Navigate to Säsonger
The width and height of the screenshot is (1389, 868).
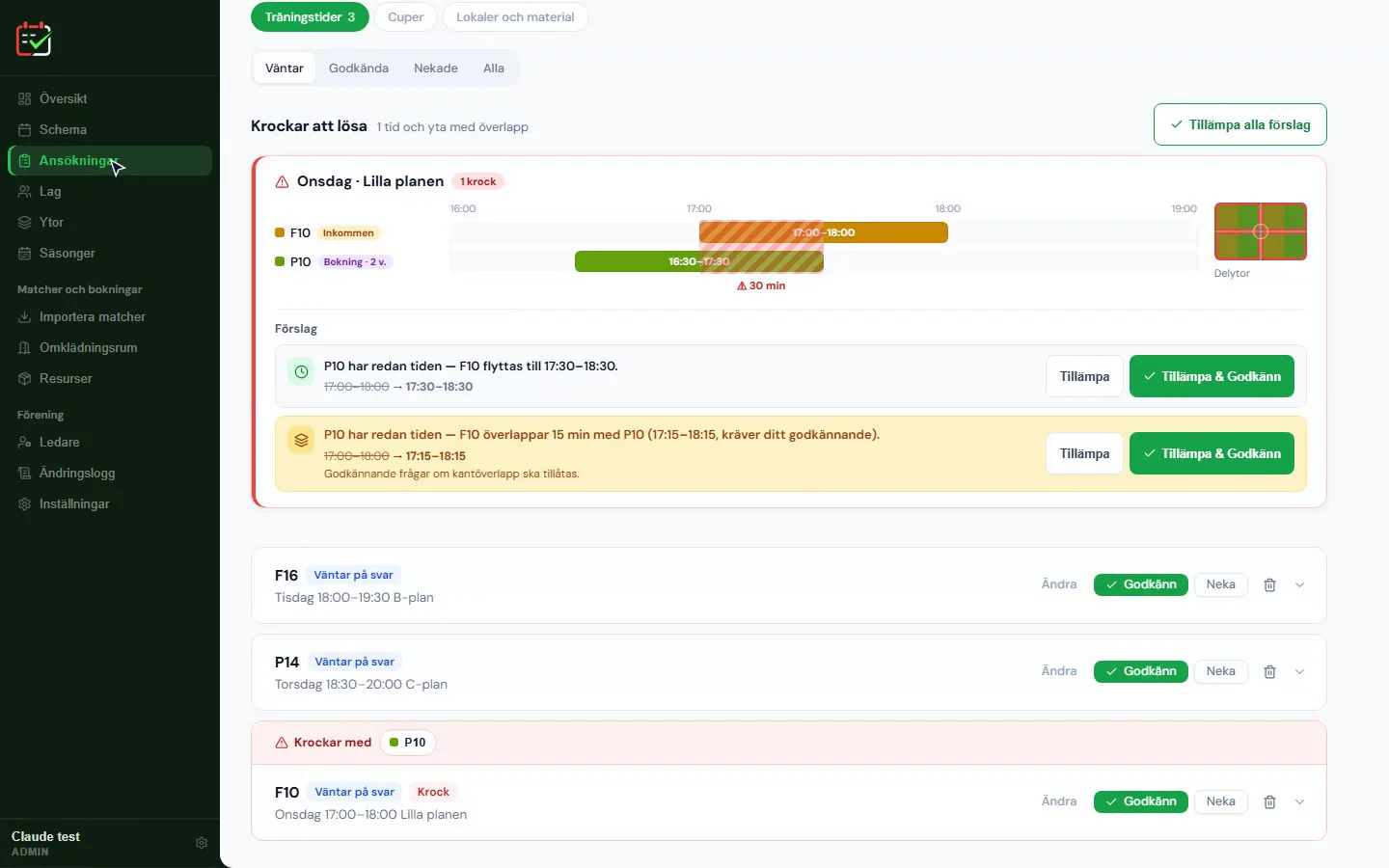tap(110, 253)
